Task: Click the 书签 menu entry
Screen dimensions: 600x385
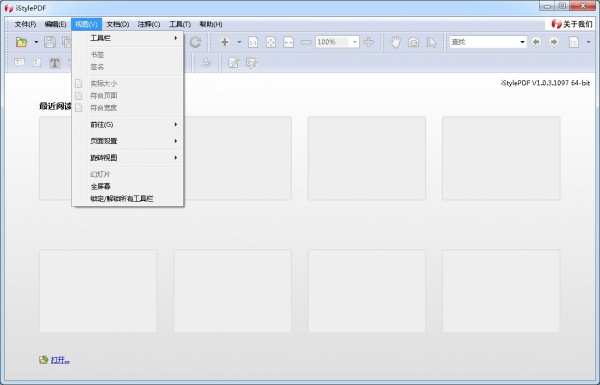Action: coord(128,55)
